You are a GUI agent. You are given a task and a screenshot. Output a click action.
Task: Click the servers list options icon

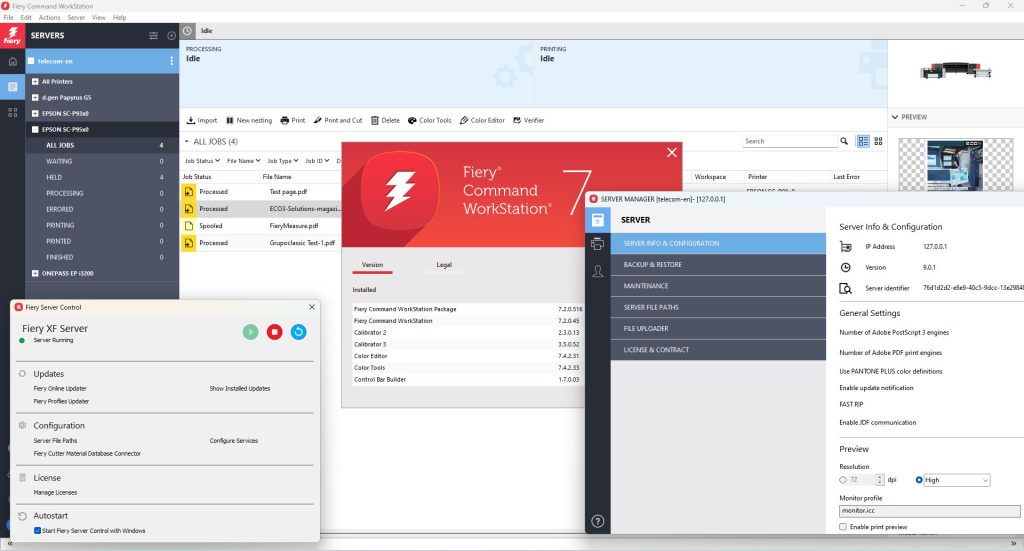pyautogui.click(x=153, y=36)
